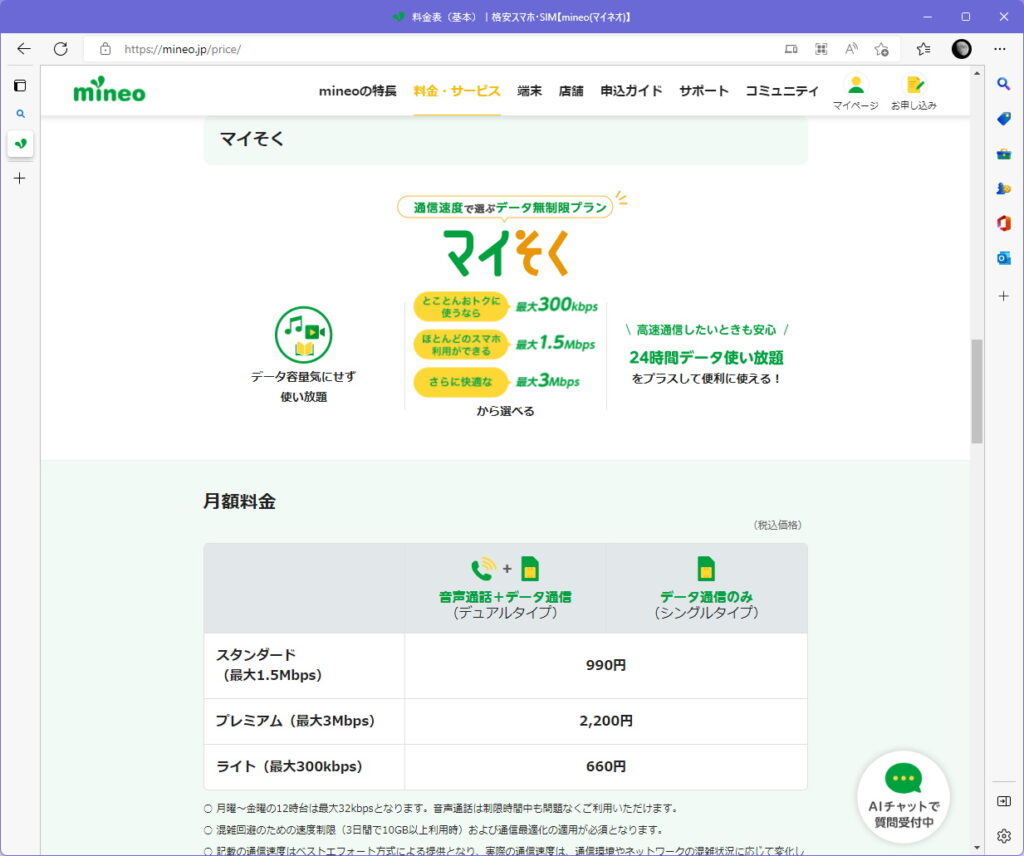Click the マイそく logo banner
Viewport: 1024px width, 856px height.
tap(507, 253)
